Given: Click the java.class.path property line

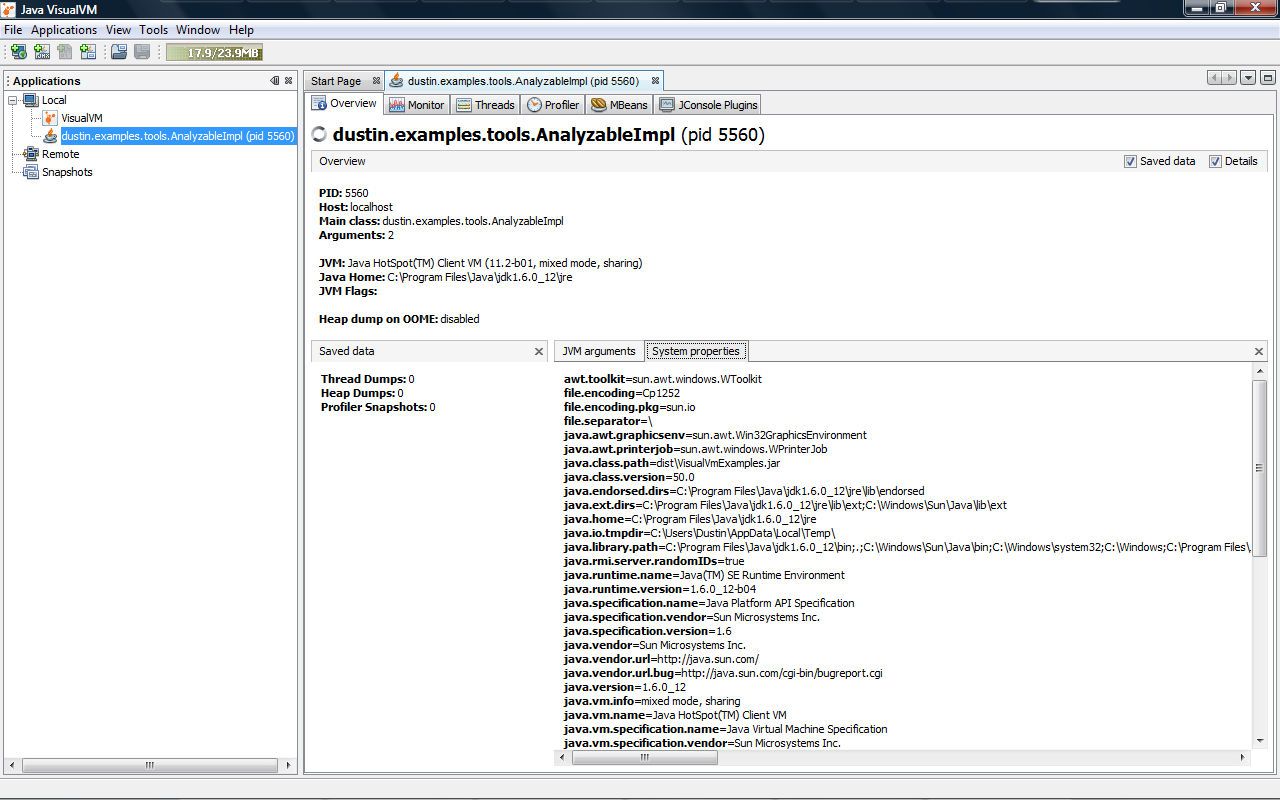Looking at the screenshot, I should click(672, 463).
